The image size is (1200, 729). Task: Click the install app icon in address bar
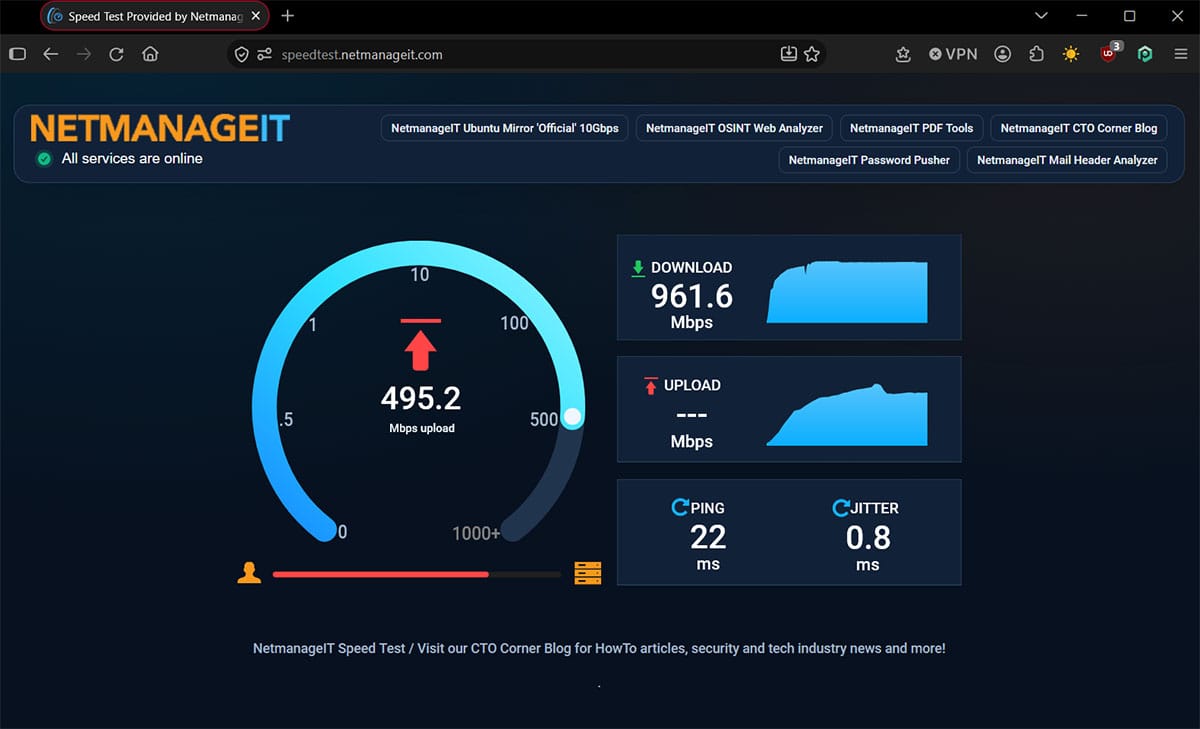coord(788,54)
